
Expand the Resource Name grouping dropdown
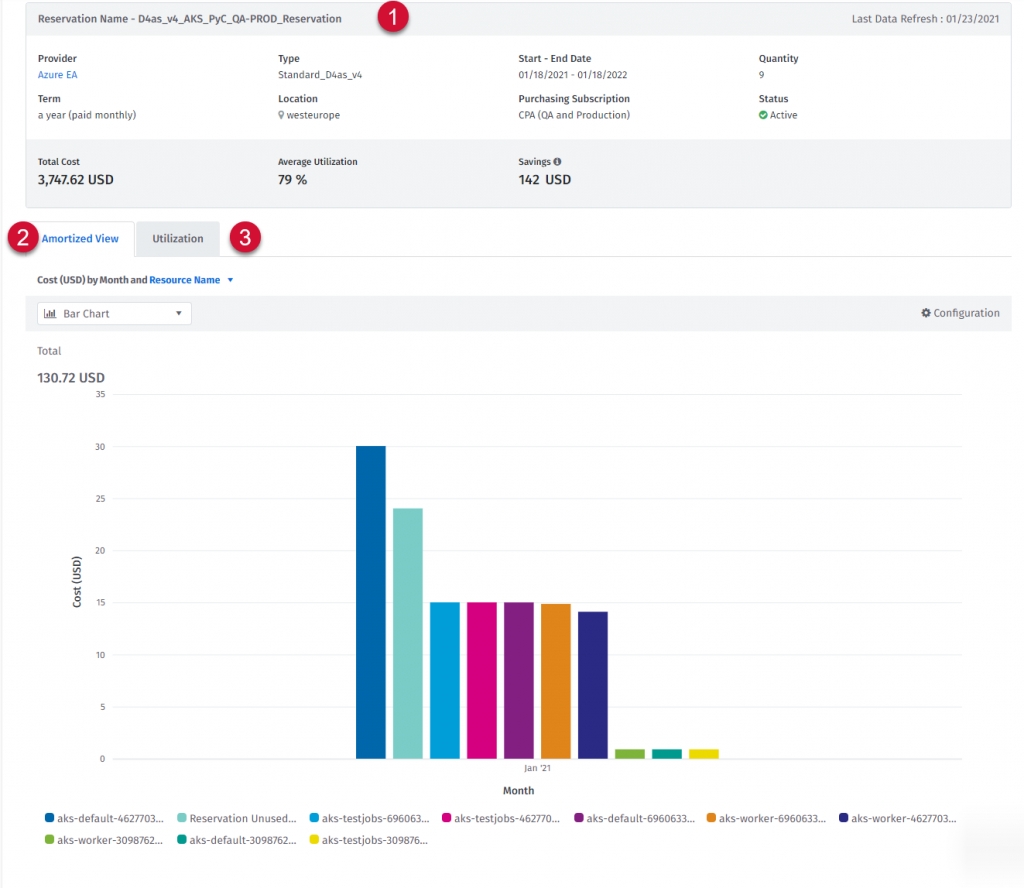184,280
